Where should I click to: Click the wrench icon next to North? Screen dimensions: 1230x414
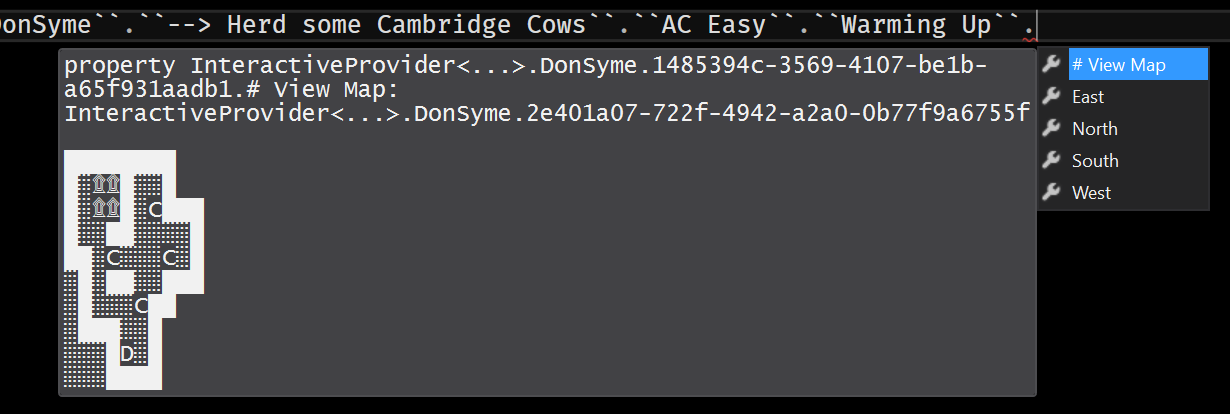tap(1050, 129)
